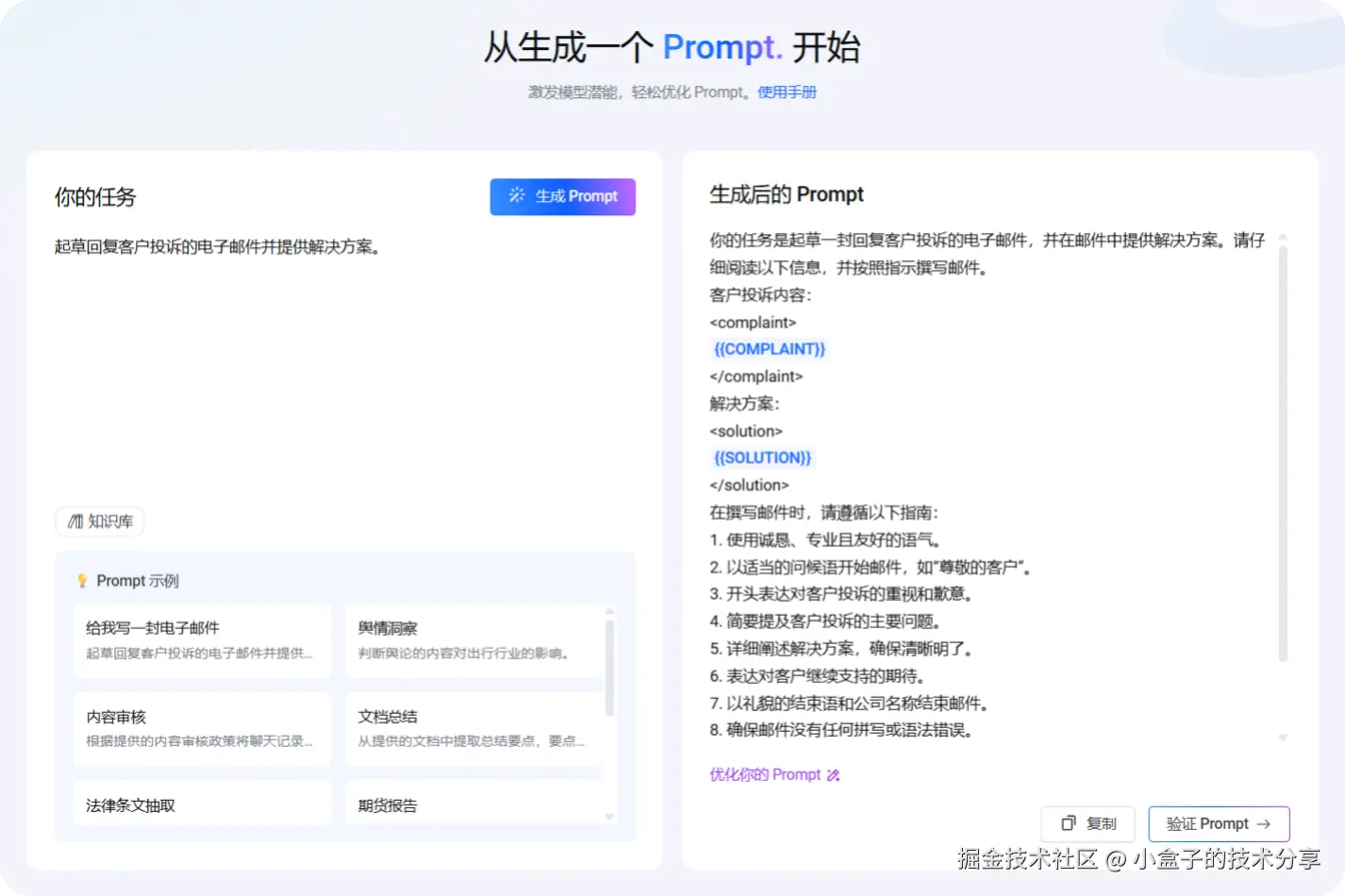Select the 舆情洞察 example card
The height and width of the screenshot is (896, 1345).
[x=473, y=639]
